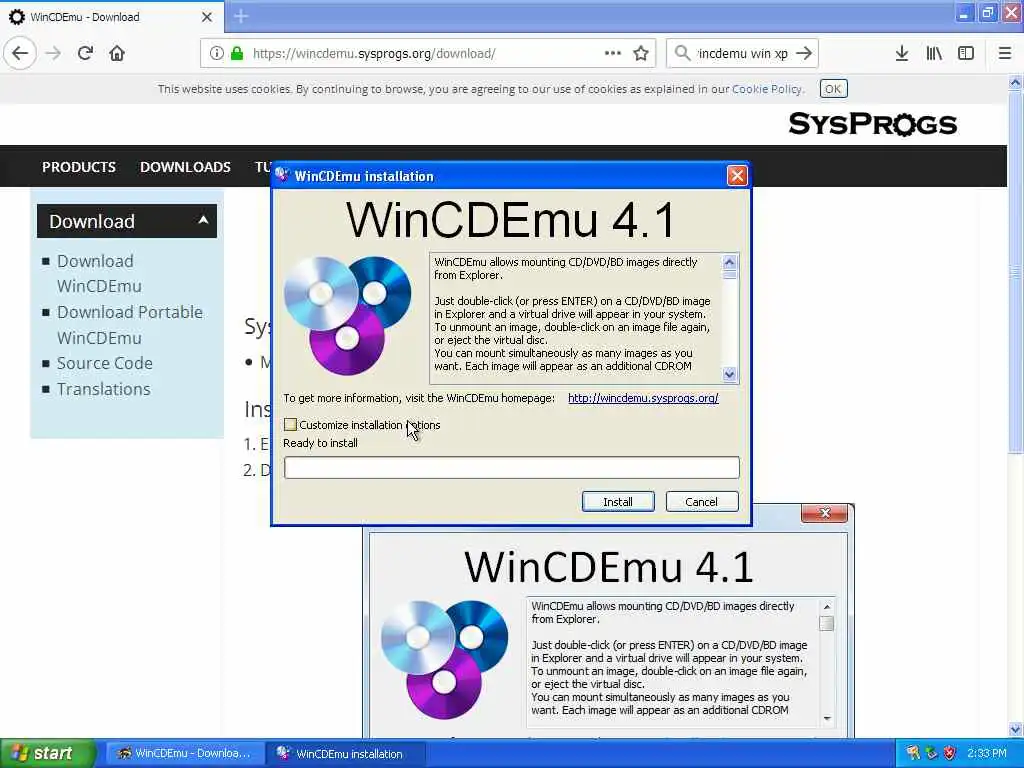The height and width of the screenshot is (768, 1024).
Task: Open the downloads arrow icon
Action: point(902,54)
